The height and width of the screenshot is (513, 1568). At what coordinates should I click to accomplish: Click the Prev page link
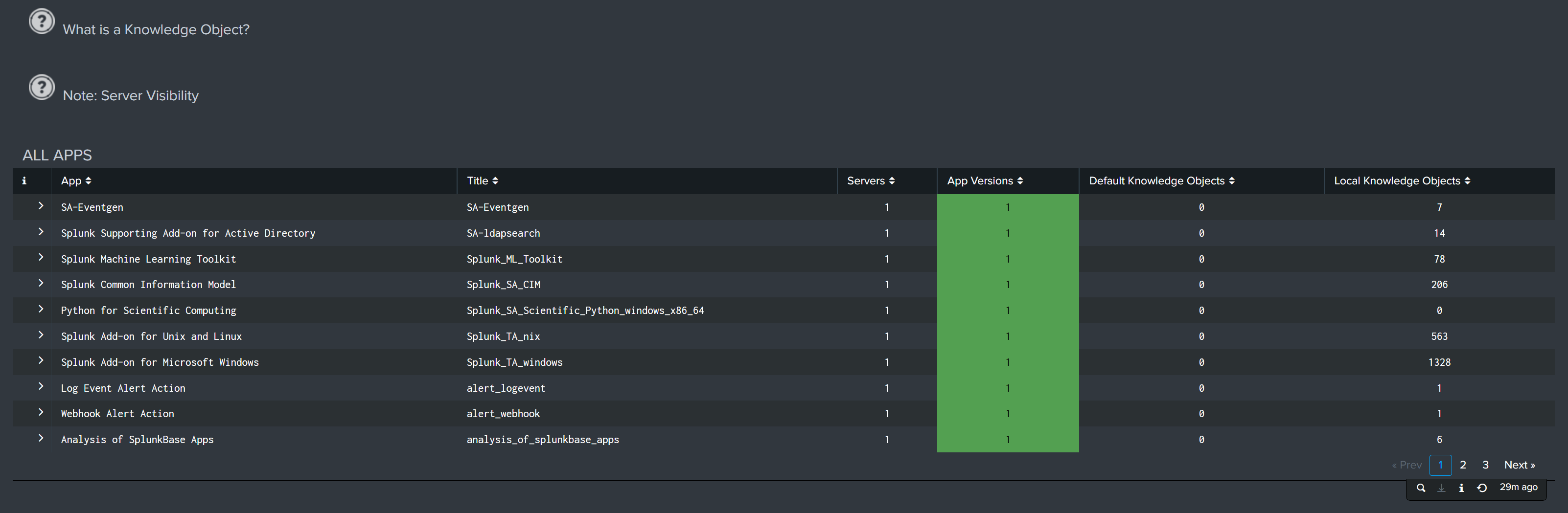(1407, 465)
